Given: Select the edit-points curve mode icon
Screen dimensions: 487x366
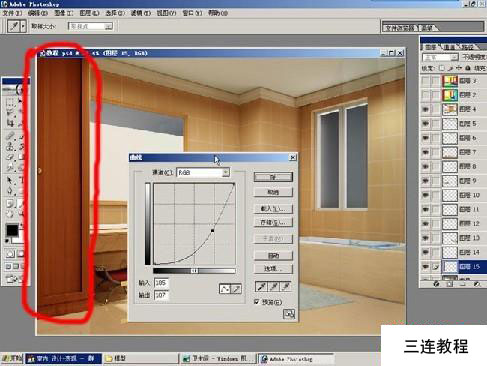Looking at the screenshot, I should tap(225, 289).
